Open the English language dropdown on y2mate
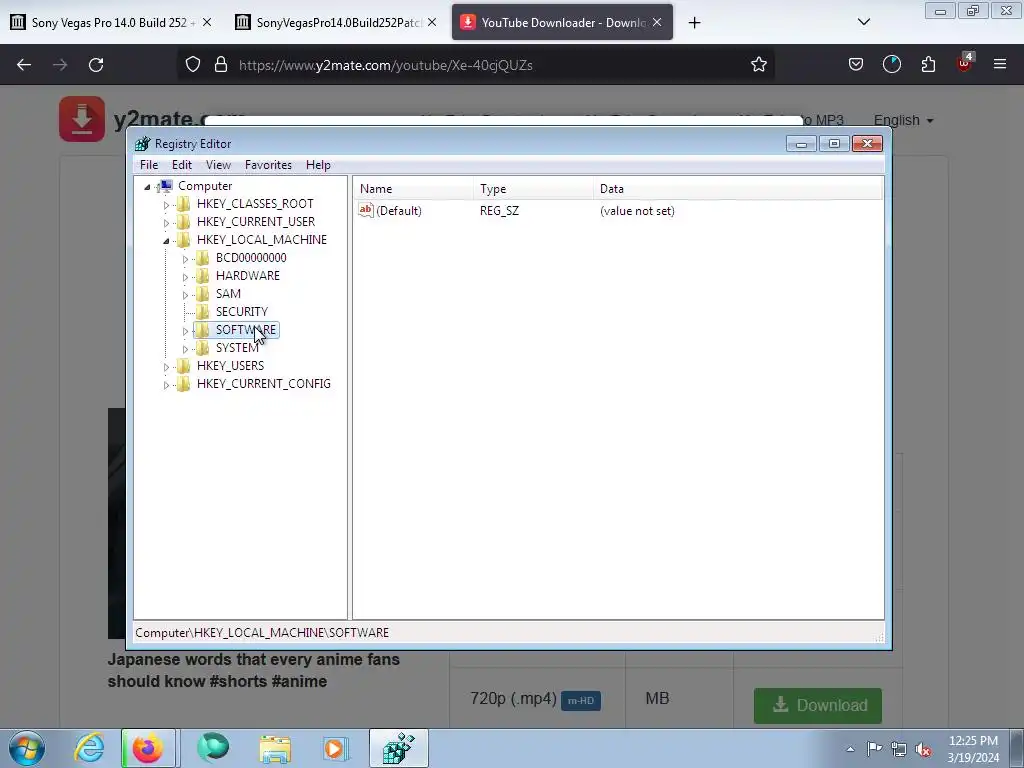Screen dimensions: 1024x768 pyautogui.click(x=904, y=120)
